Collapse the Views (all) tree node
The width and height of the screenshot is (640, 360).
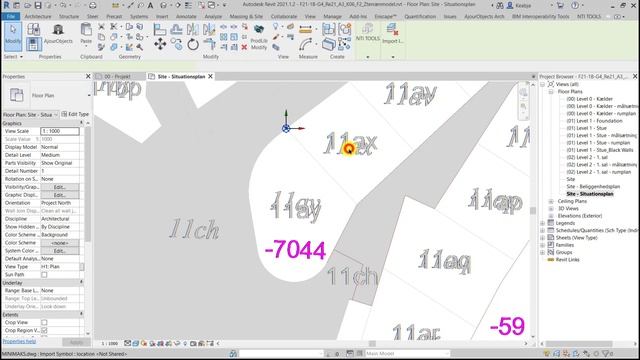click(542, 84)
